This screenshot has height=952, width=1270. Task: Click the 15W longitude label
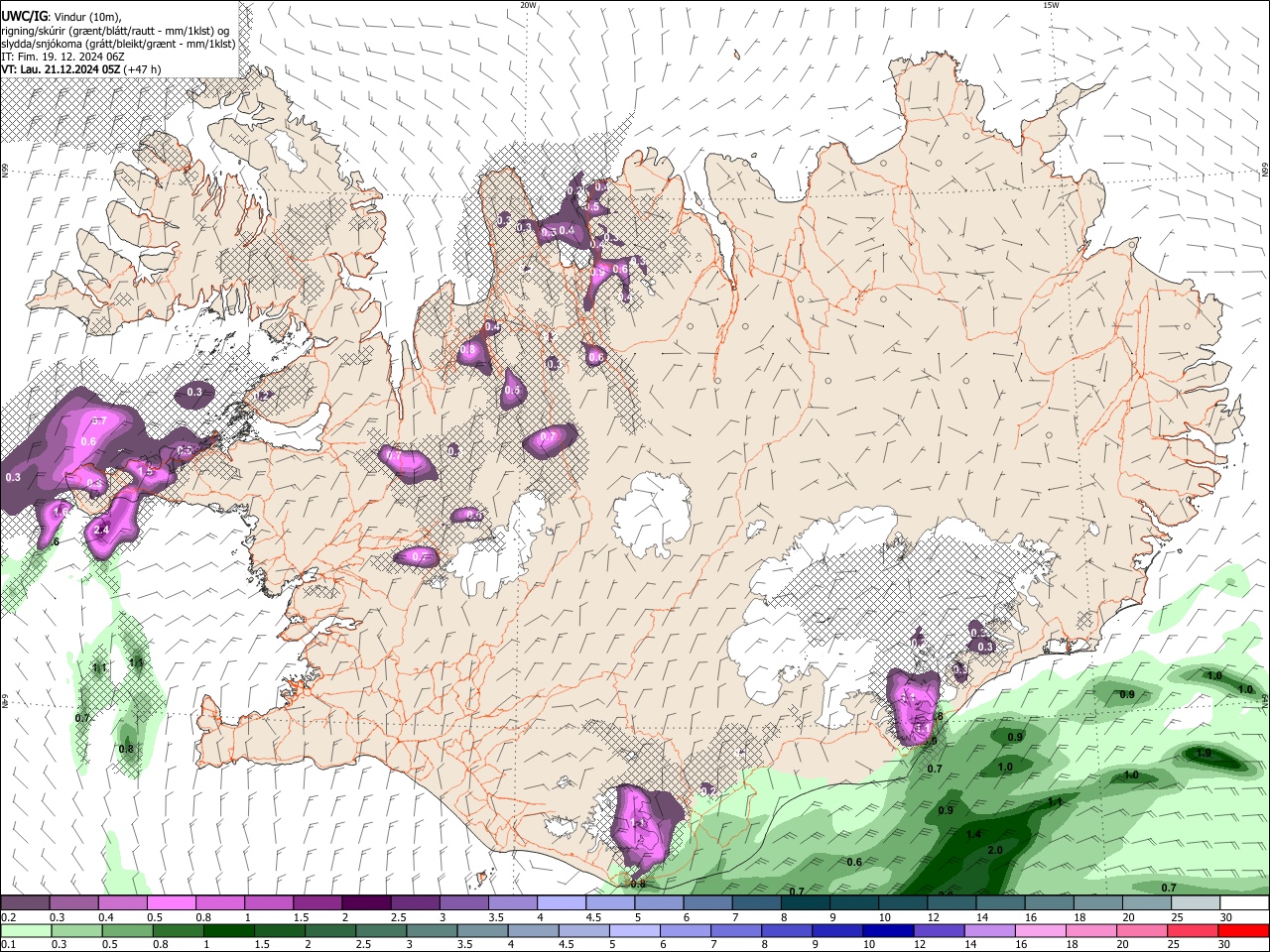click(x=1050, y=5)
